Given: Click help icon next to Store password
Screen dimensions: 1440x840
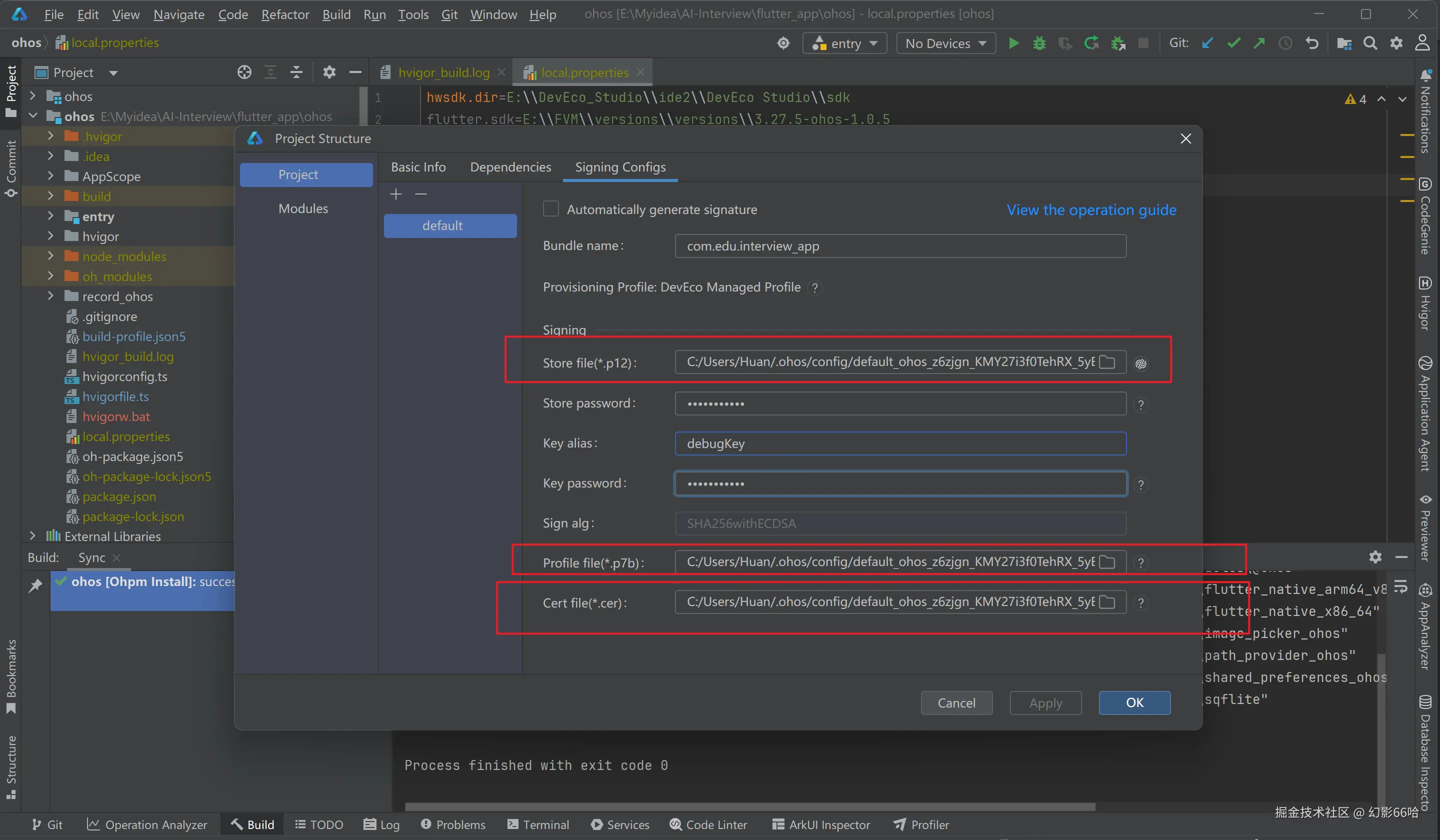Looking at the screenshot, I should pyautogui.click(x=1141, y=404).
